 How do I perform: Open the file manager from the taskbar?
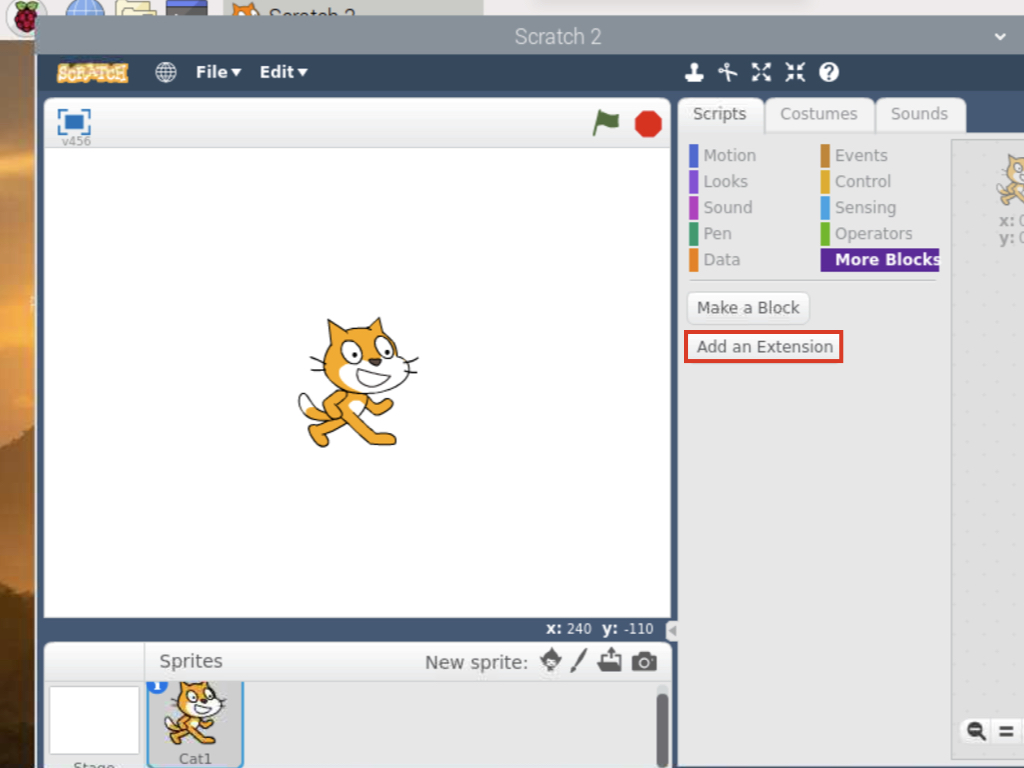136,8
